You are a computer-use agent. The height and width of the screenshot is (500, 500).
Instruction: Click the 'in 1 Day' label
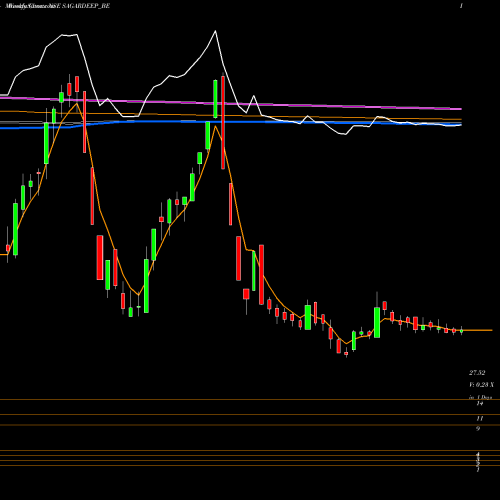pos(481,397)
